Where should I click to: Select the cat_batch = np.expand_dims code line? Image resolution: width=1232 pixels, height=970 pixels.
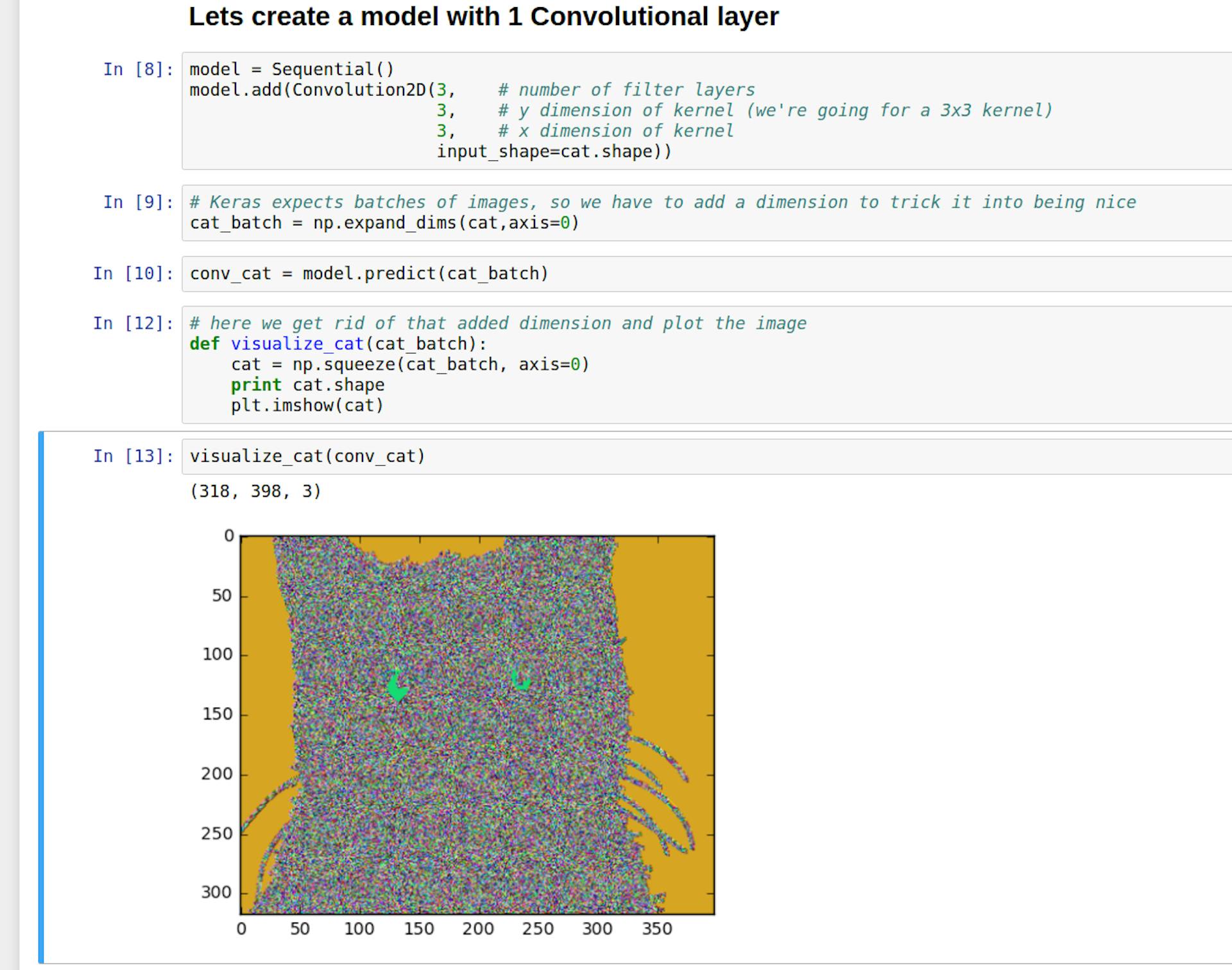pyautogui.click(x=385, y=223)
